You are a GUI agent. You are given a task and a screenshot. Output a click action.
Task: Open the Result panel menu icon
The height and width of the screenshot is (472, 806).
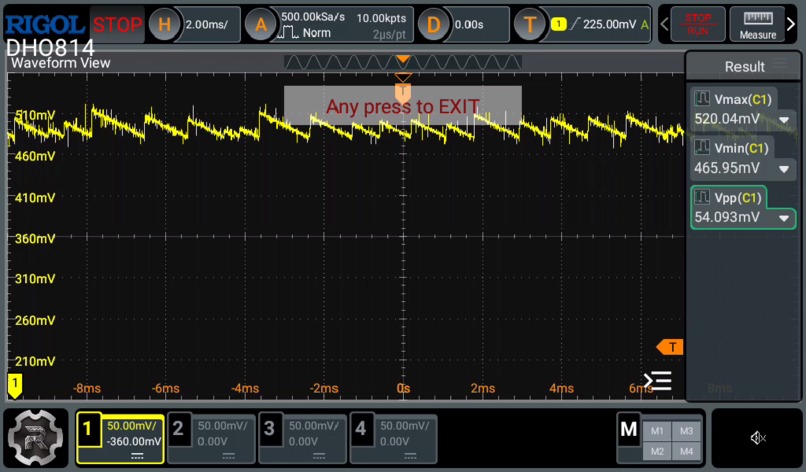780,64
